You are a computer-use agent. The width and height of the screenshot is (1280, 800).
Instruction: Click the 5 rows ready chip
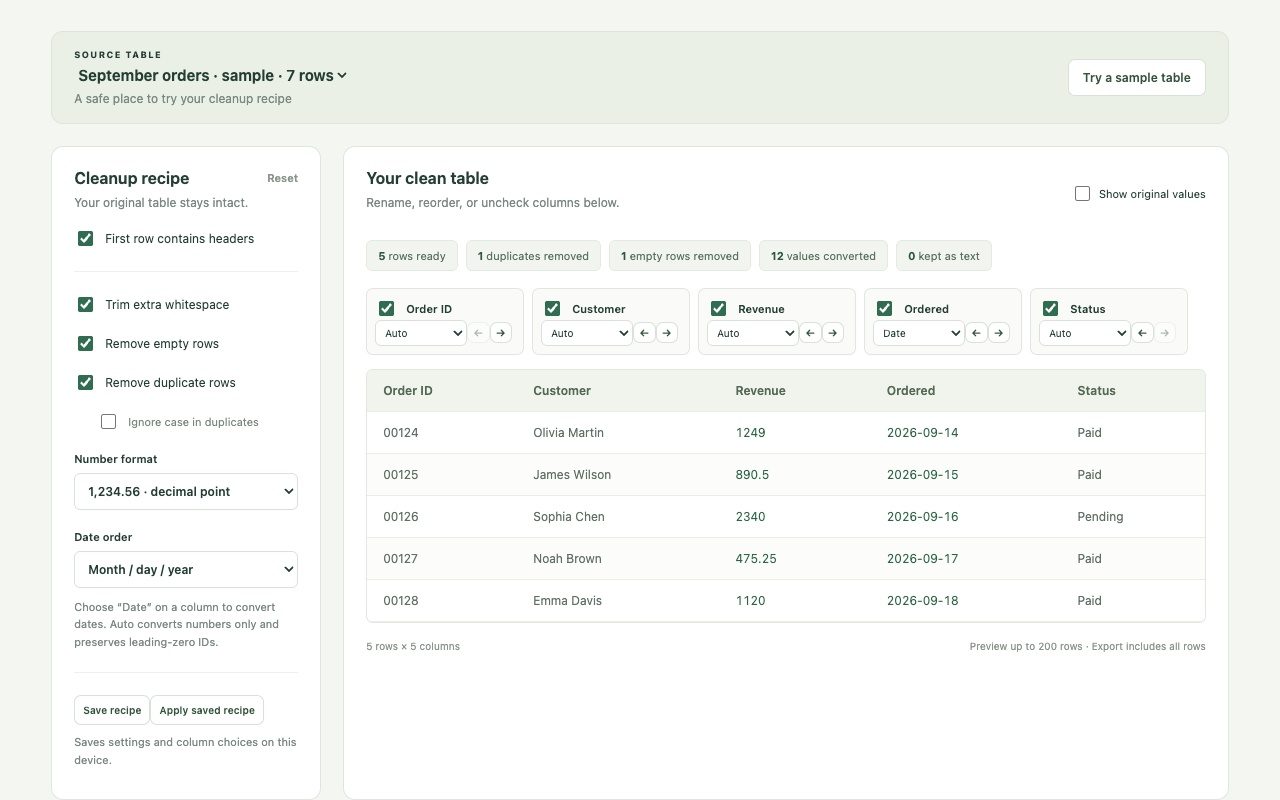pyautogui.click(x=412, y=256)
